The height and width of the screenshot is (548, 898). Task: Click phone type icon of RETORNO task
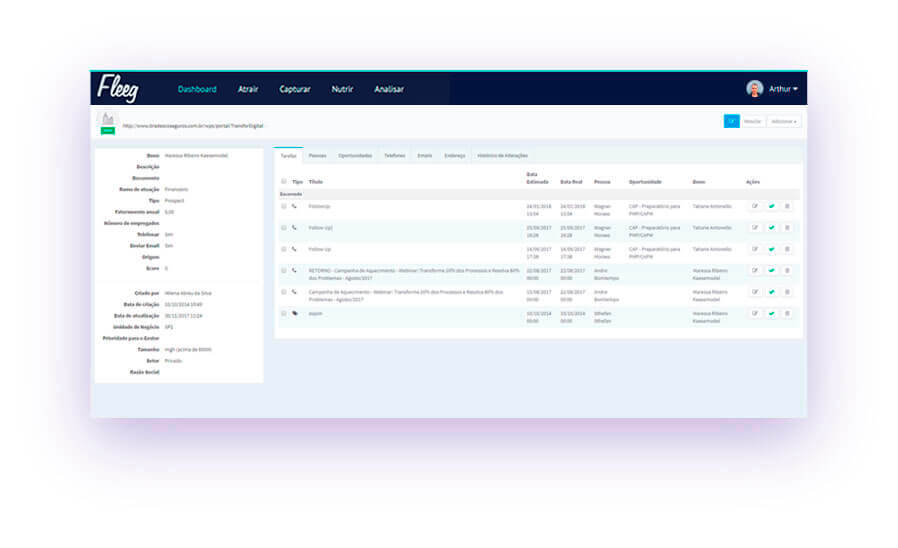coord(294,270)
